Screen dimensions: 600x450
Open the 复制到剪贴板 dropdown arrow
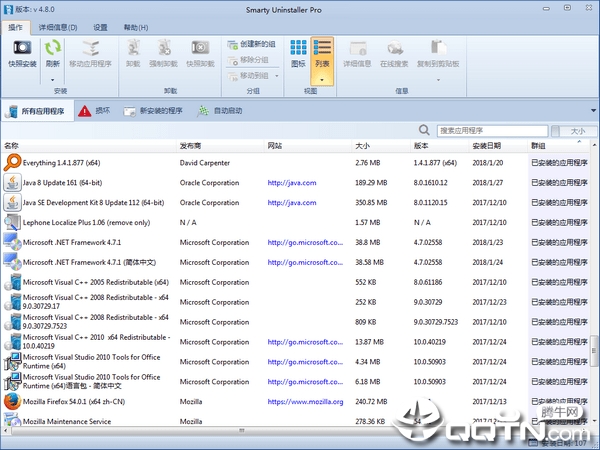tap(438, 80)
